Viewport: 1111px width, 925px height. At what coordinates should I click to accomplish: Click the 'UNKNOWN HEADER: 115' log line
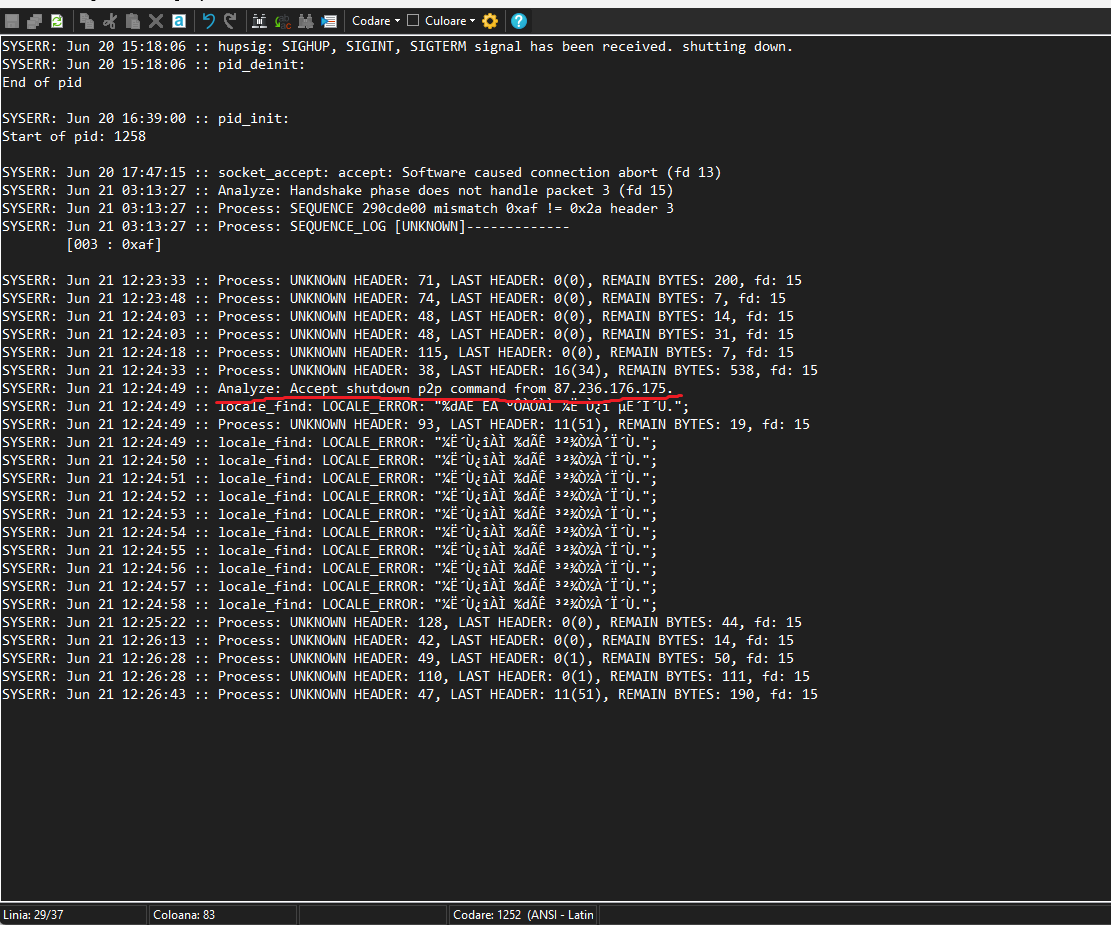[x=397, y=352]
